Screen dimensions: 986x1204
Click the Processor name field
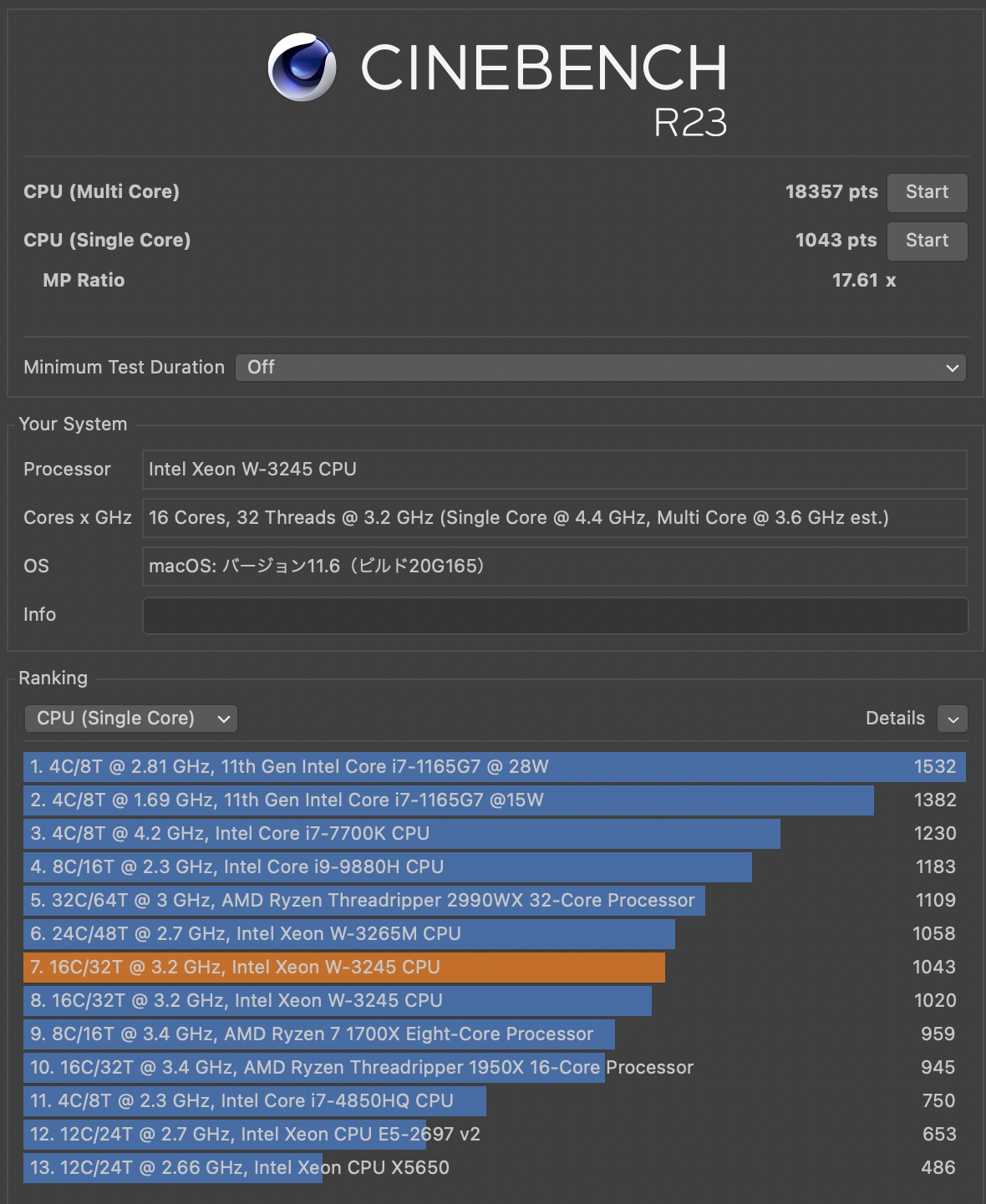(x=555, y=470)
